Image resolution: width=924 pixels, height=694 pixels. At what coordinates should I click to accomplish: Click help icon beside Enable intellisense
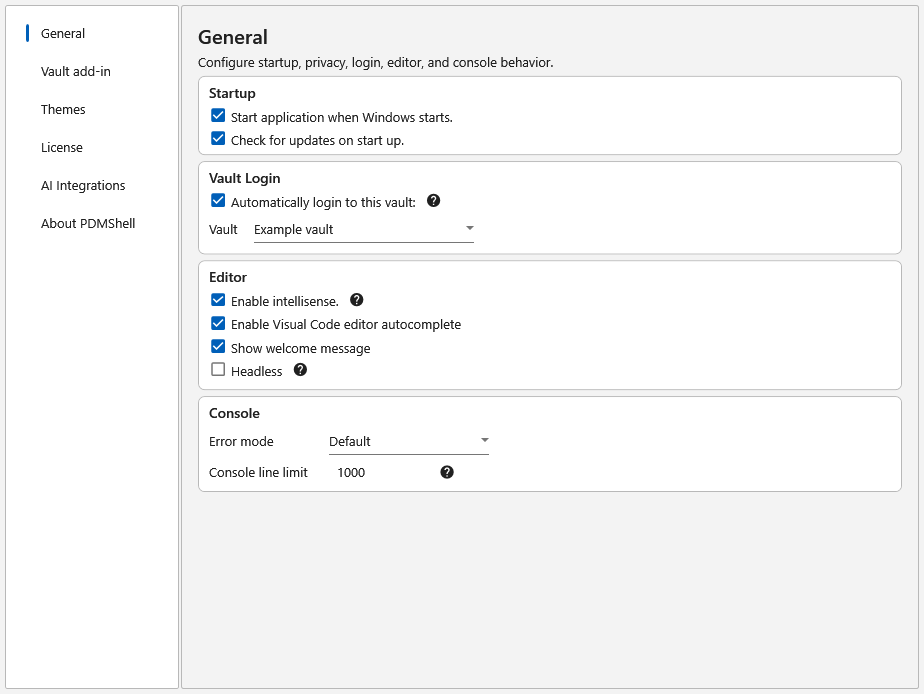coord(357,300)
